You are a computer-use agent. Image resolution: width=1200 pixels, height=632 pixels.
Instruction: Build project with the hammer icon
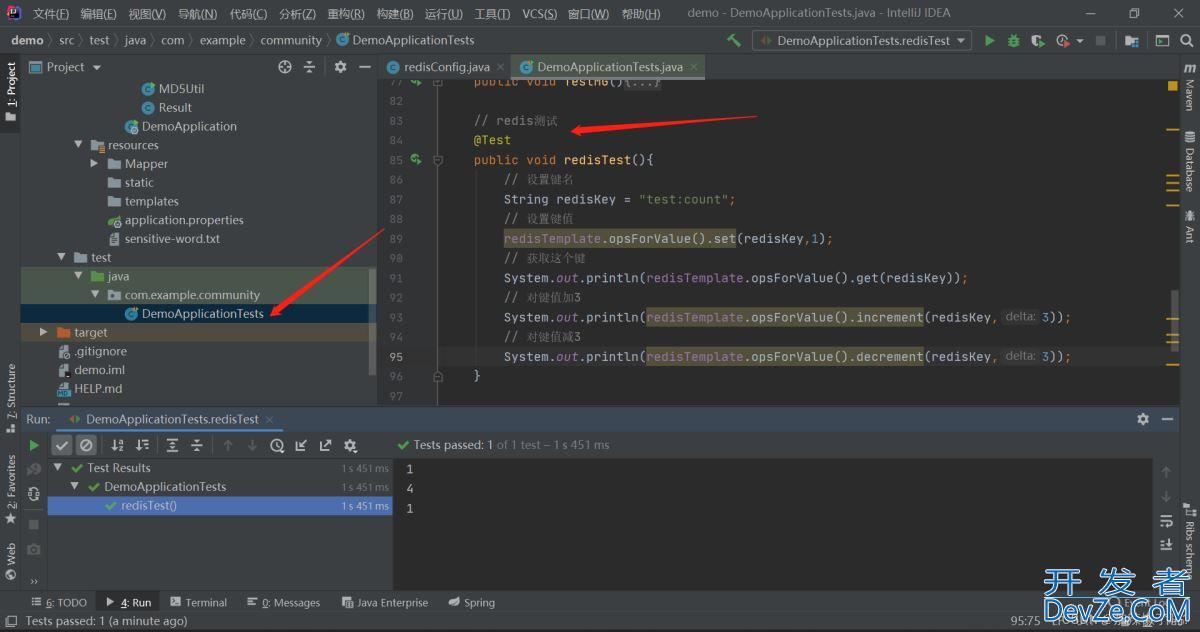click(x=734, y=40)
